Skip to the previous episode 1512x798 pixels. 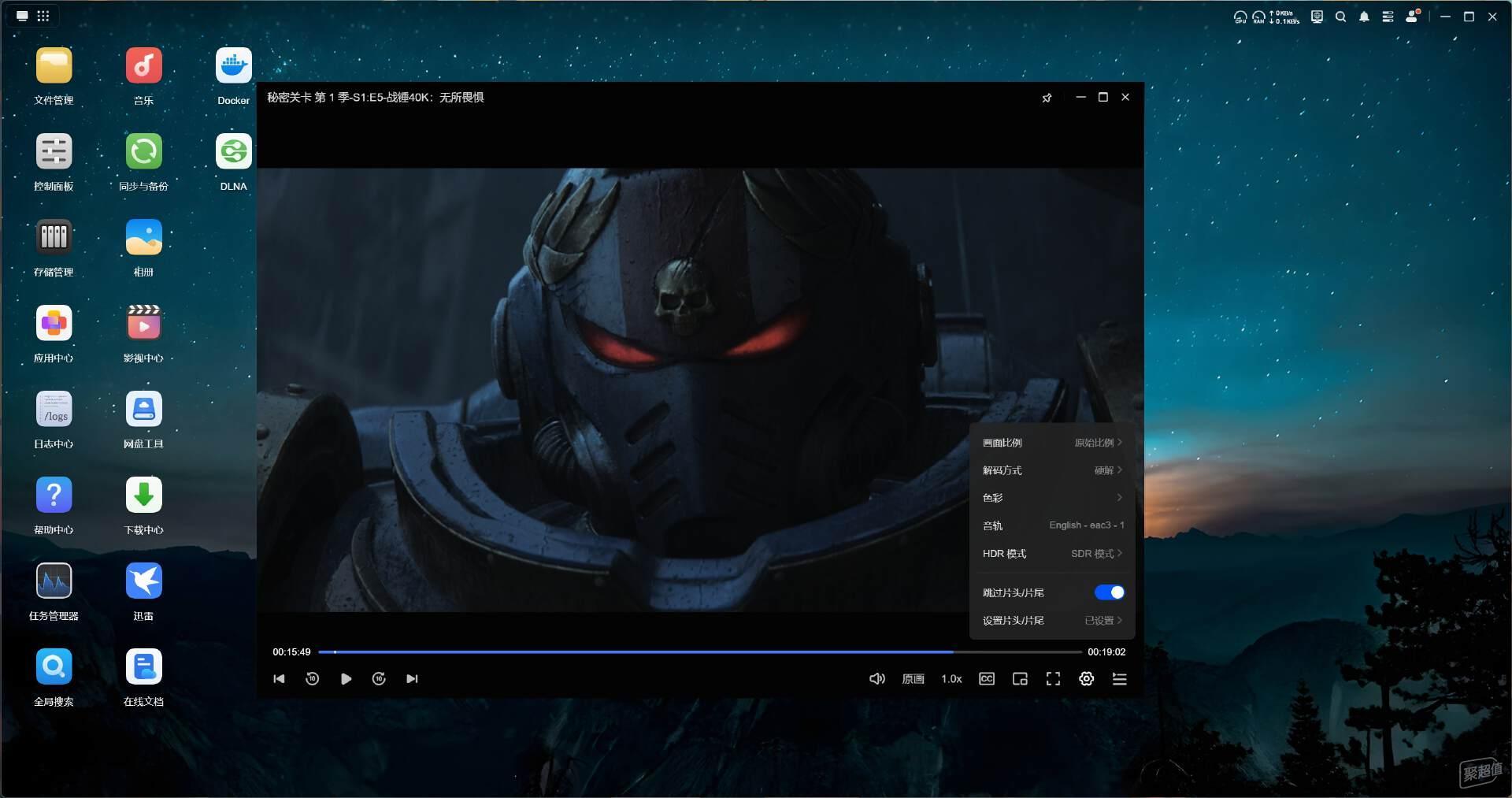(279, 679)
